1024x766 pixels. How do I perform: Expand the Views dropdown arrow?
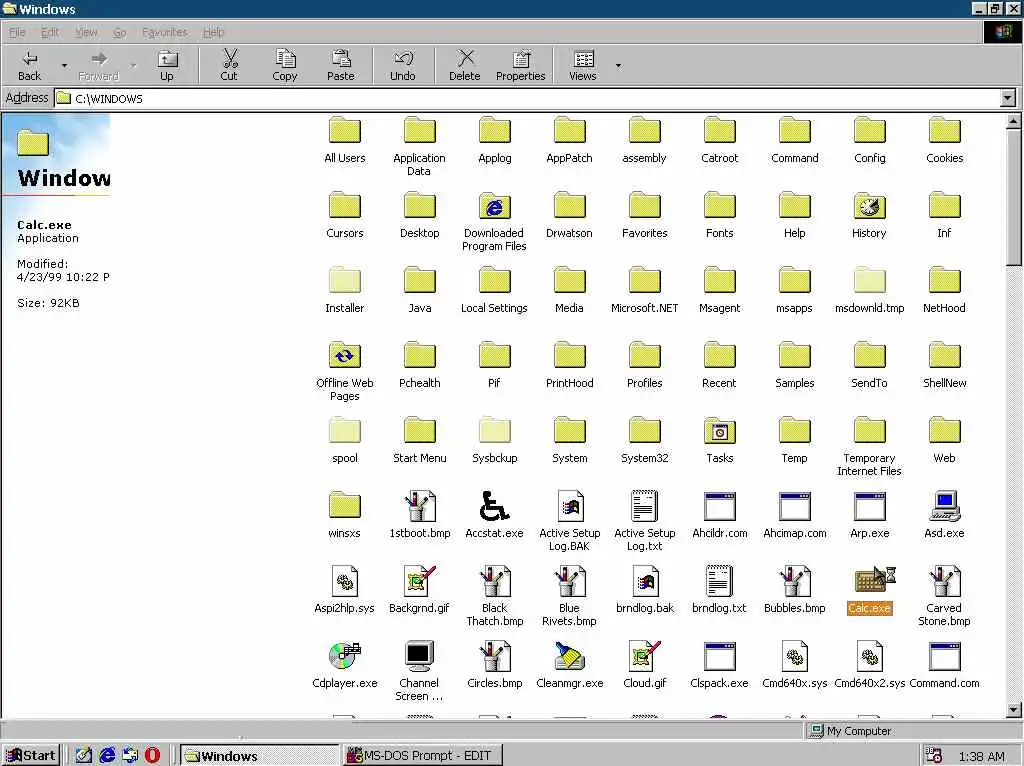(618, 65)
